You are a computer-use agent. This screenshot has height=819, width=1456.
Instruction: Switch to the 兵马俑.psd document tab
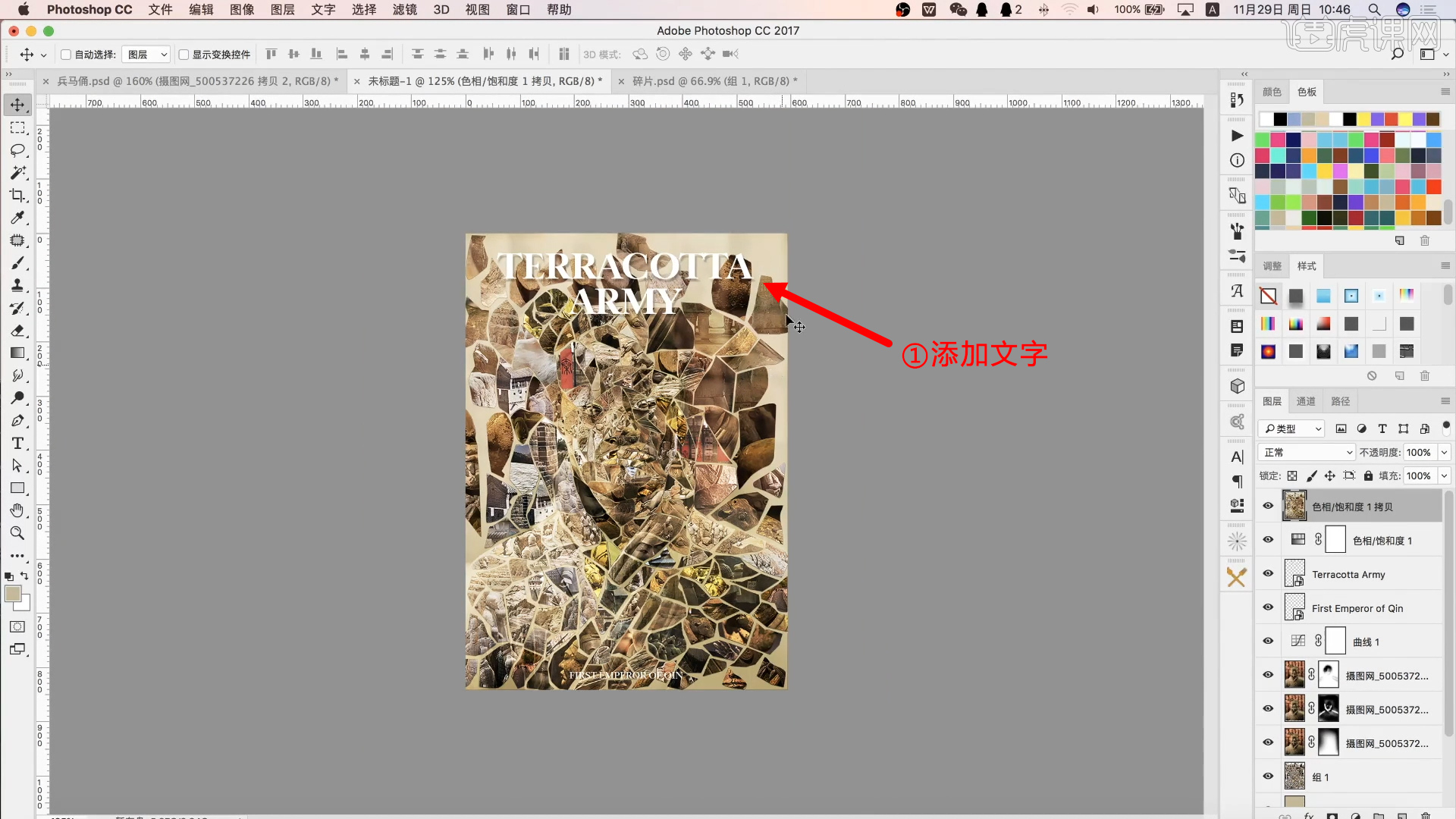(x=198, y=81)
